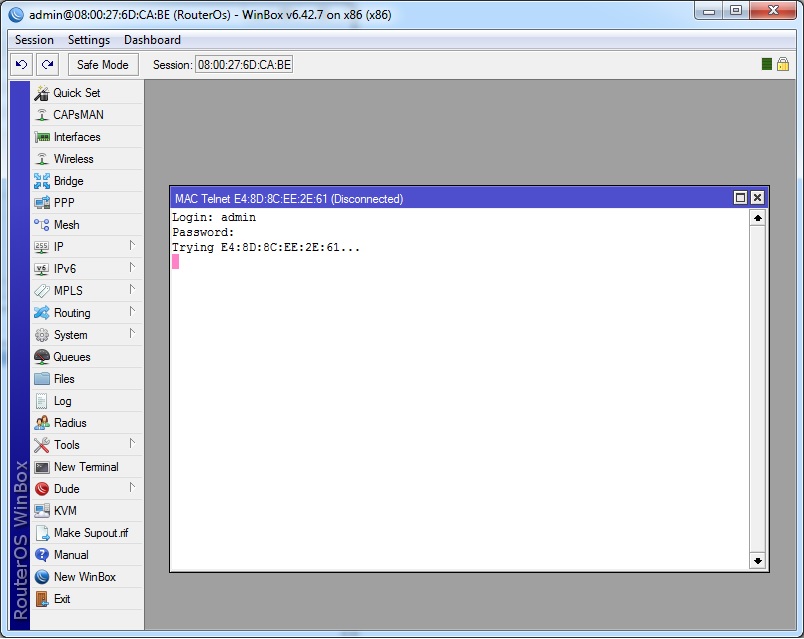The height and width of the screenshot is (639, 804).
Task: Click the IPv6 icon
Action: pos(42,269)
